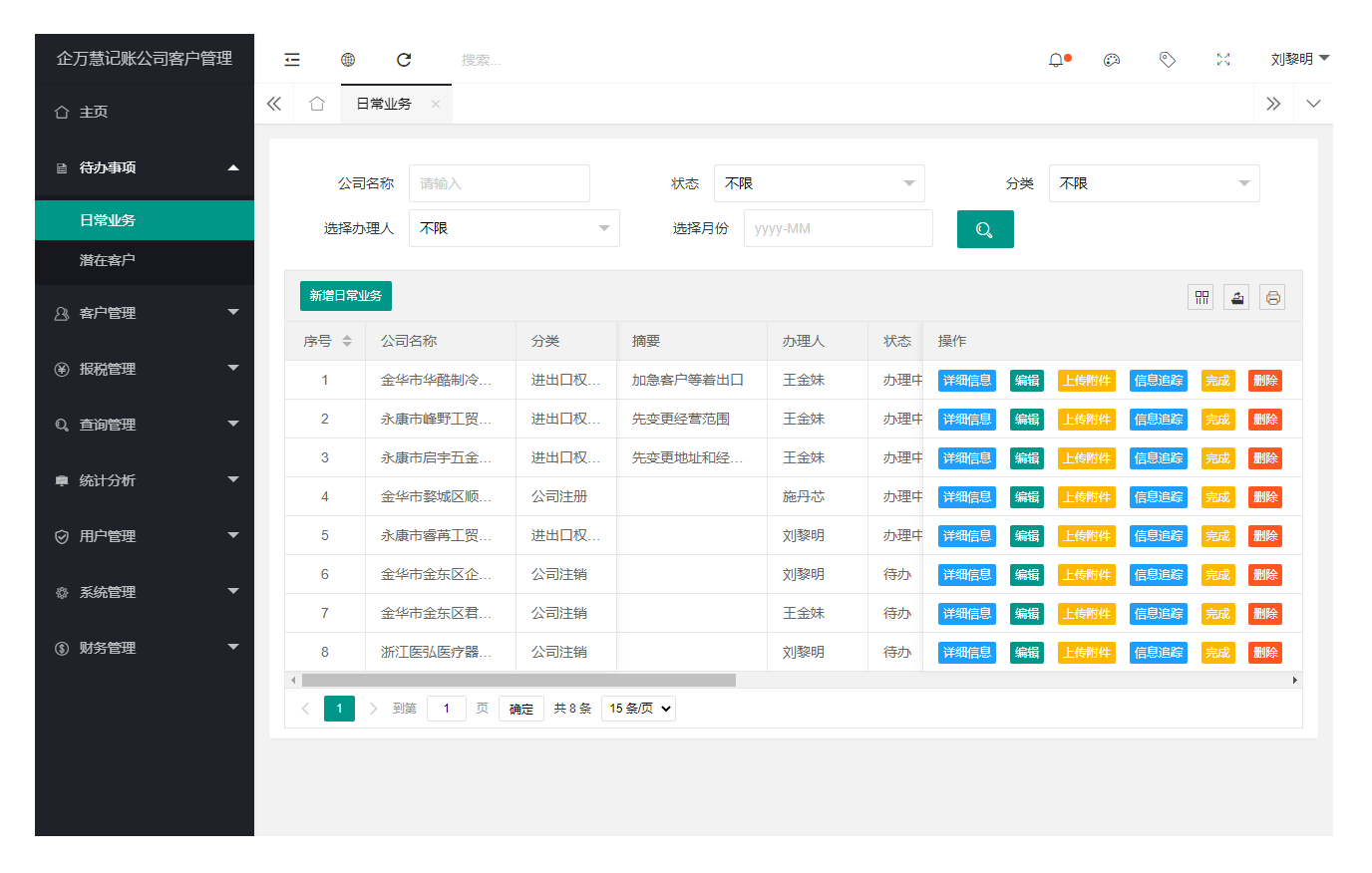The height and width of the screenshot is (873, 1372).
Task: Open 潜在客户 in the sidebar
Action: (x=108, y=260)
